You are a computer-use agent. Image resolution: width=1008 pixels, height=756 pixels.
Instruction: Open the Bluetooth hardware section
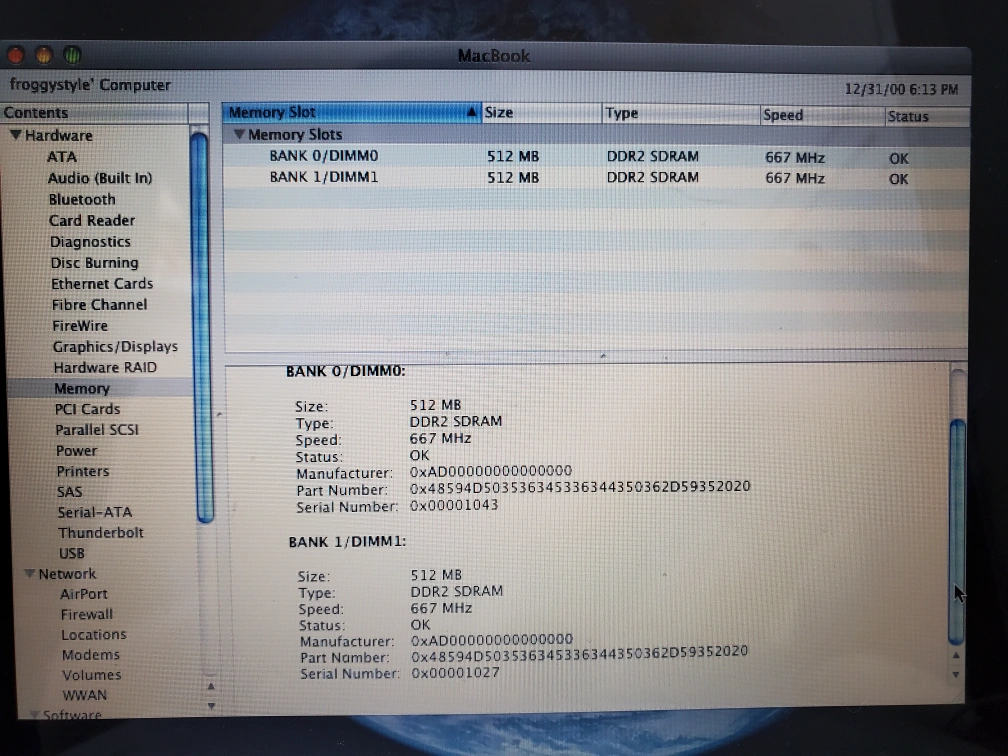click(x=82, y=199)
